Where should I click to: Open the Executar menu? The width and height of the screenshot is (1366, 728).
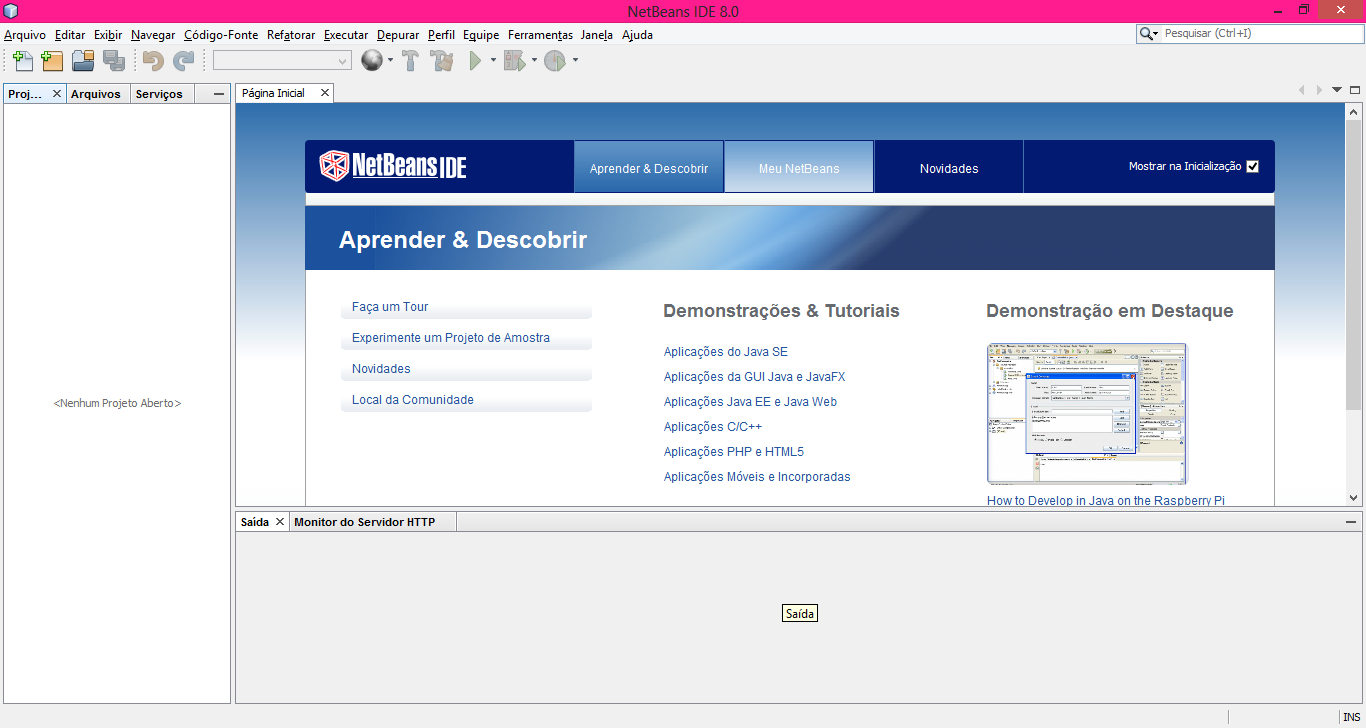coord(346,35)
